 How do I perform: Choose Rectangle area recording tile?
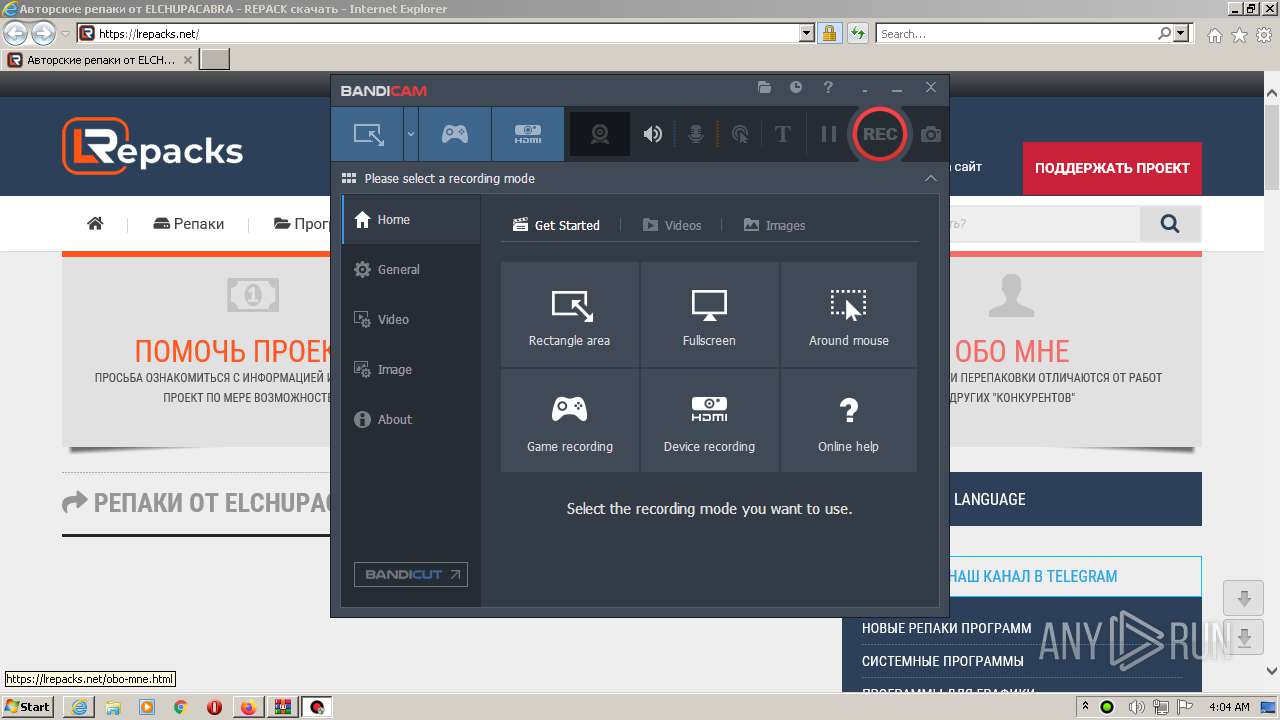pos(569,314)
